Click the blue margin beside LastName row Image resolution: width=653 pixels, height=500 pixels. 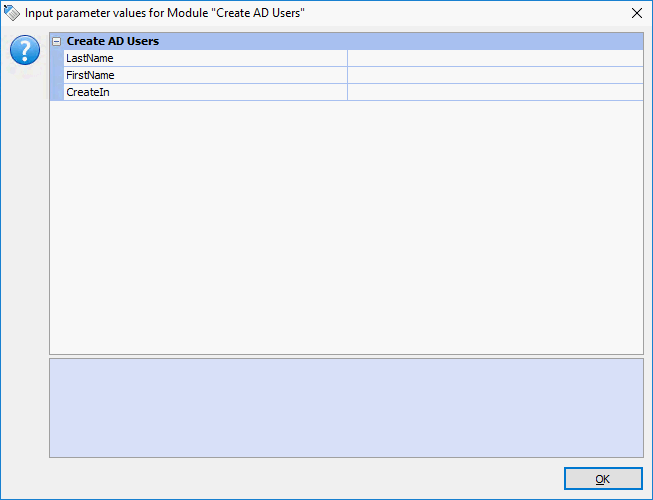point(57,58)
